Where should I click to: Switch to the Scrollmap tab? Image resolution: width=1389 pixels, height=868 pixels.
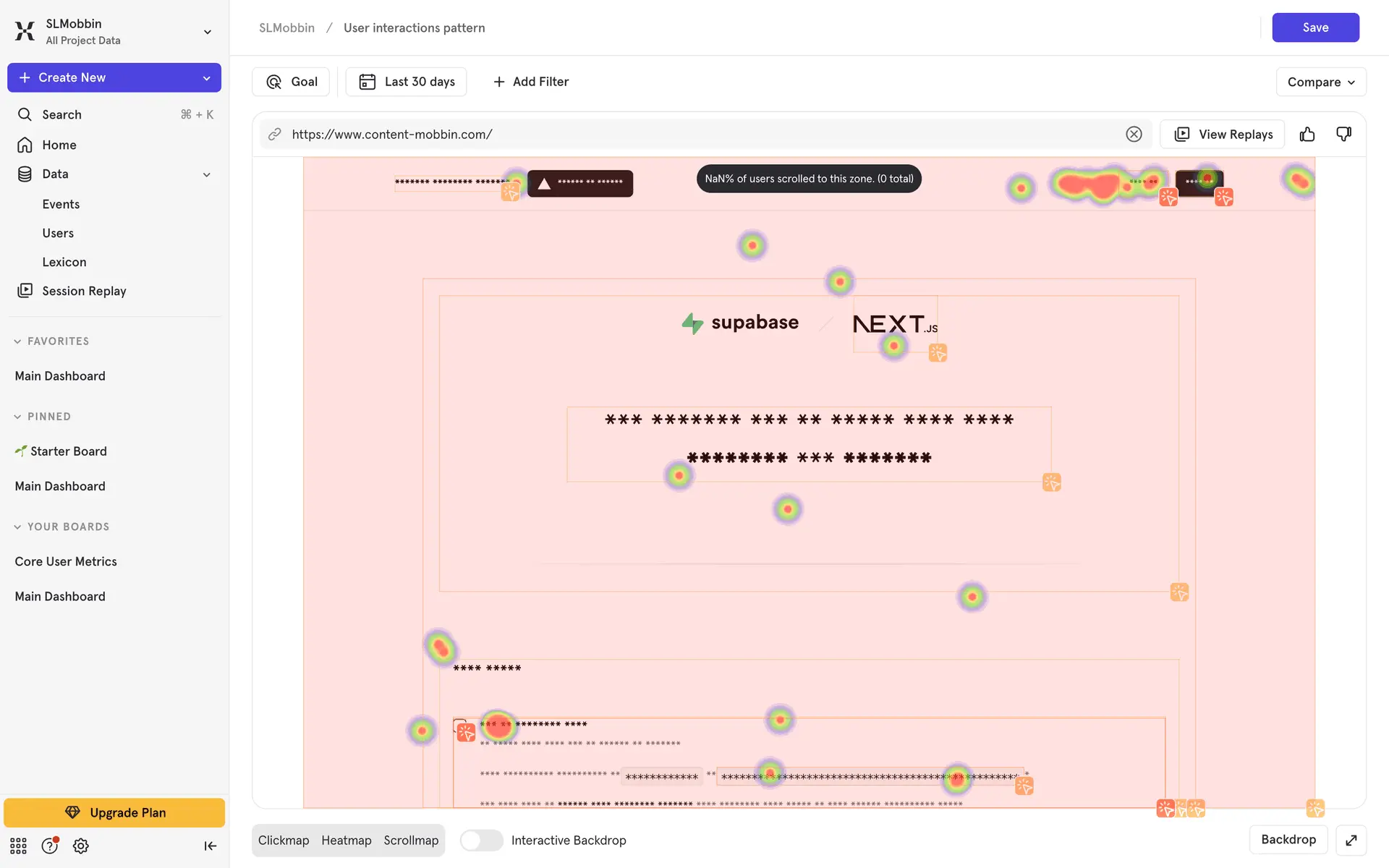click(411, 840)
